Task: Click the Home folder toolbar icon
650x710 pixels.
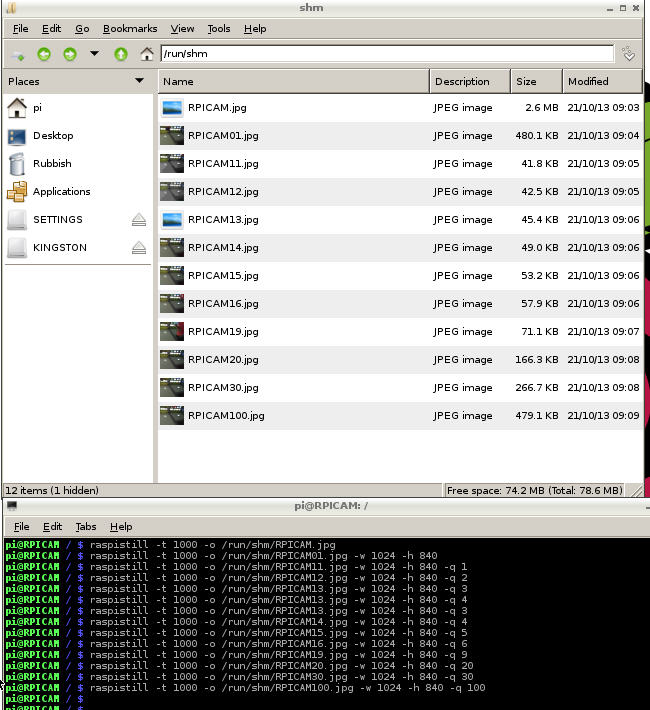Action: tap(147, 54)
